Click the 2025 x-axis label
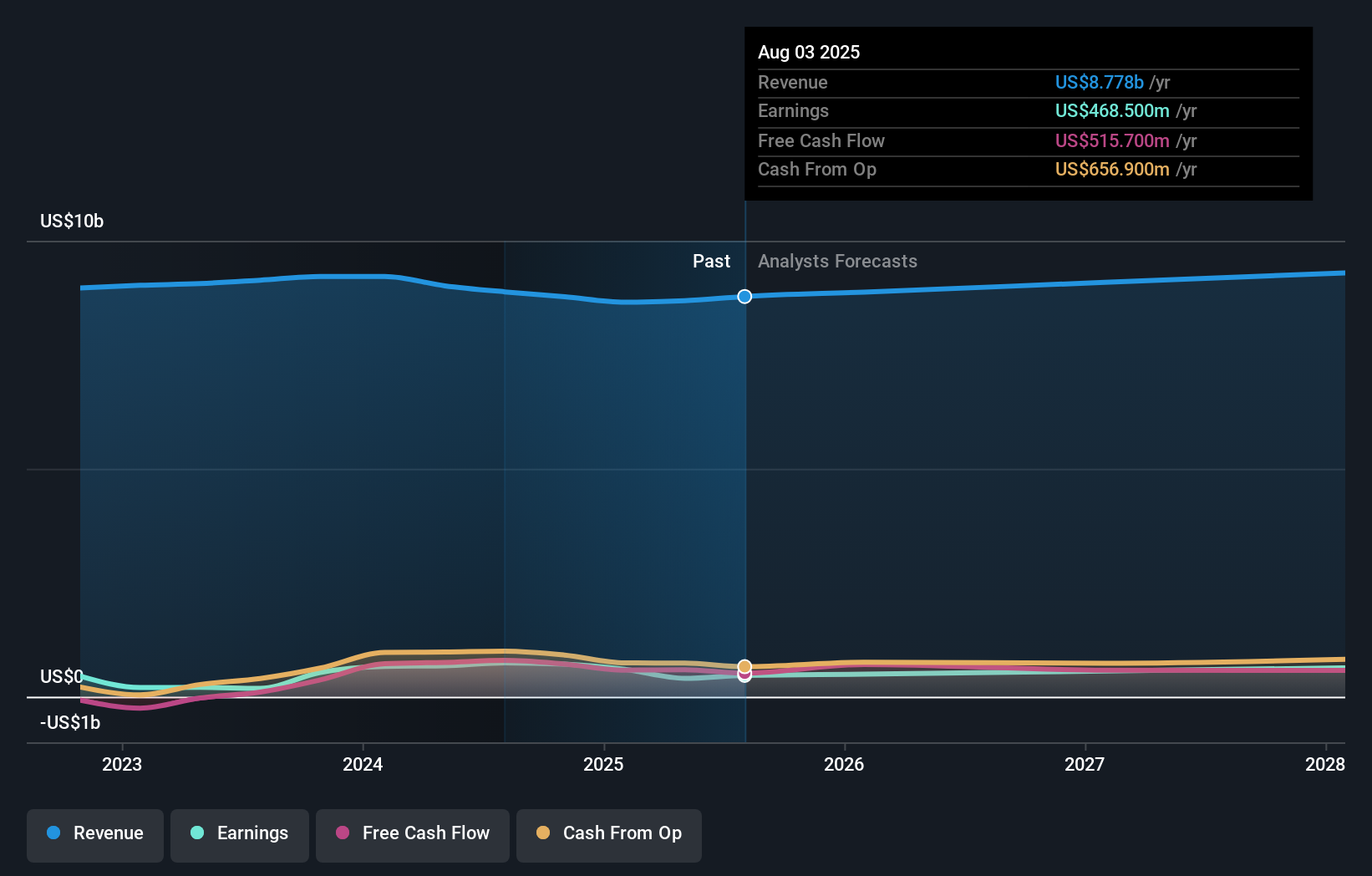 [x=603, y=764]
